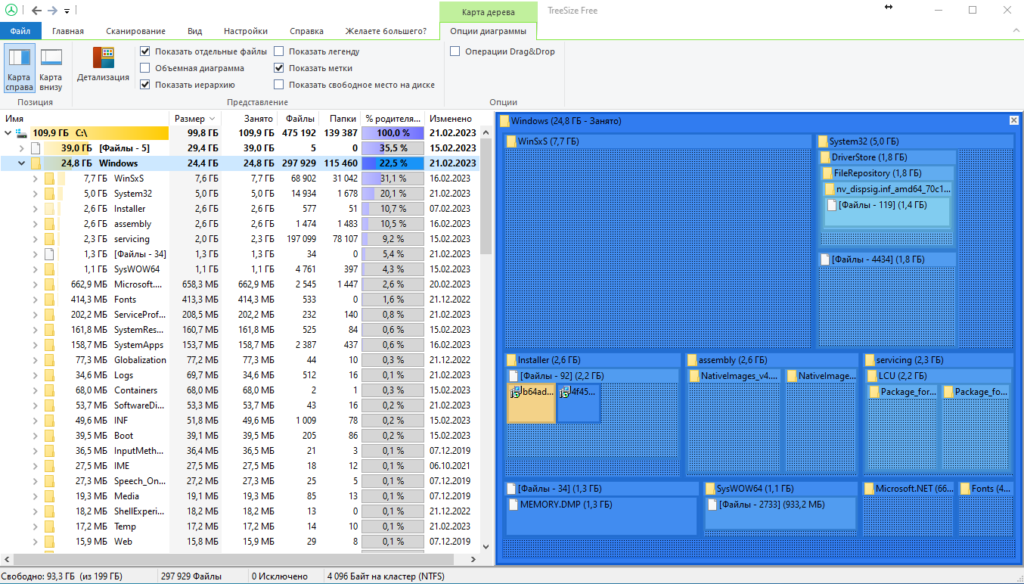
Task: Sort by the Изменено column header
Action: (452, 118)
